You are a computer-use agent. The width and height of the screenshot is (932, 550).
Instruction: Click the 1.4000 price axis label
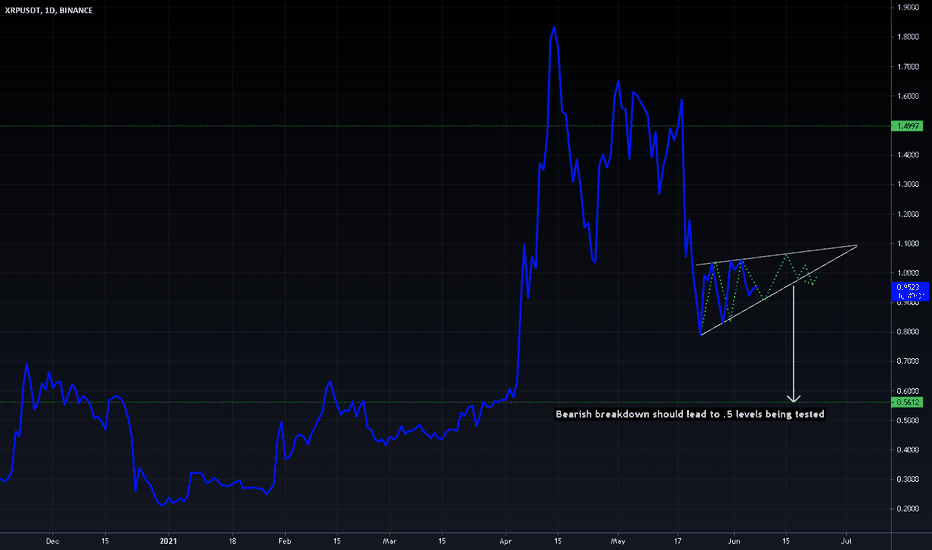(x=908, y=155)
